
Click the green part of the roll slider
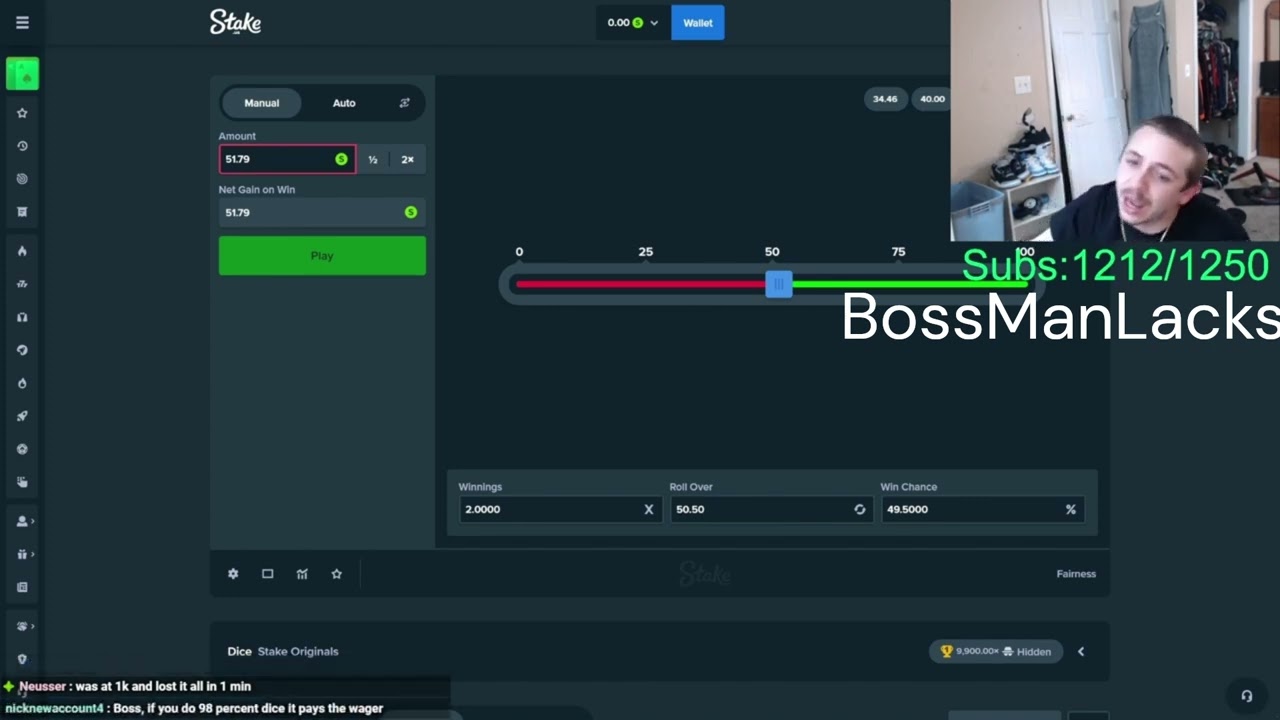click(908, 285)
